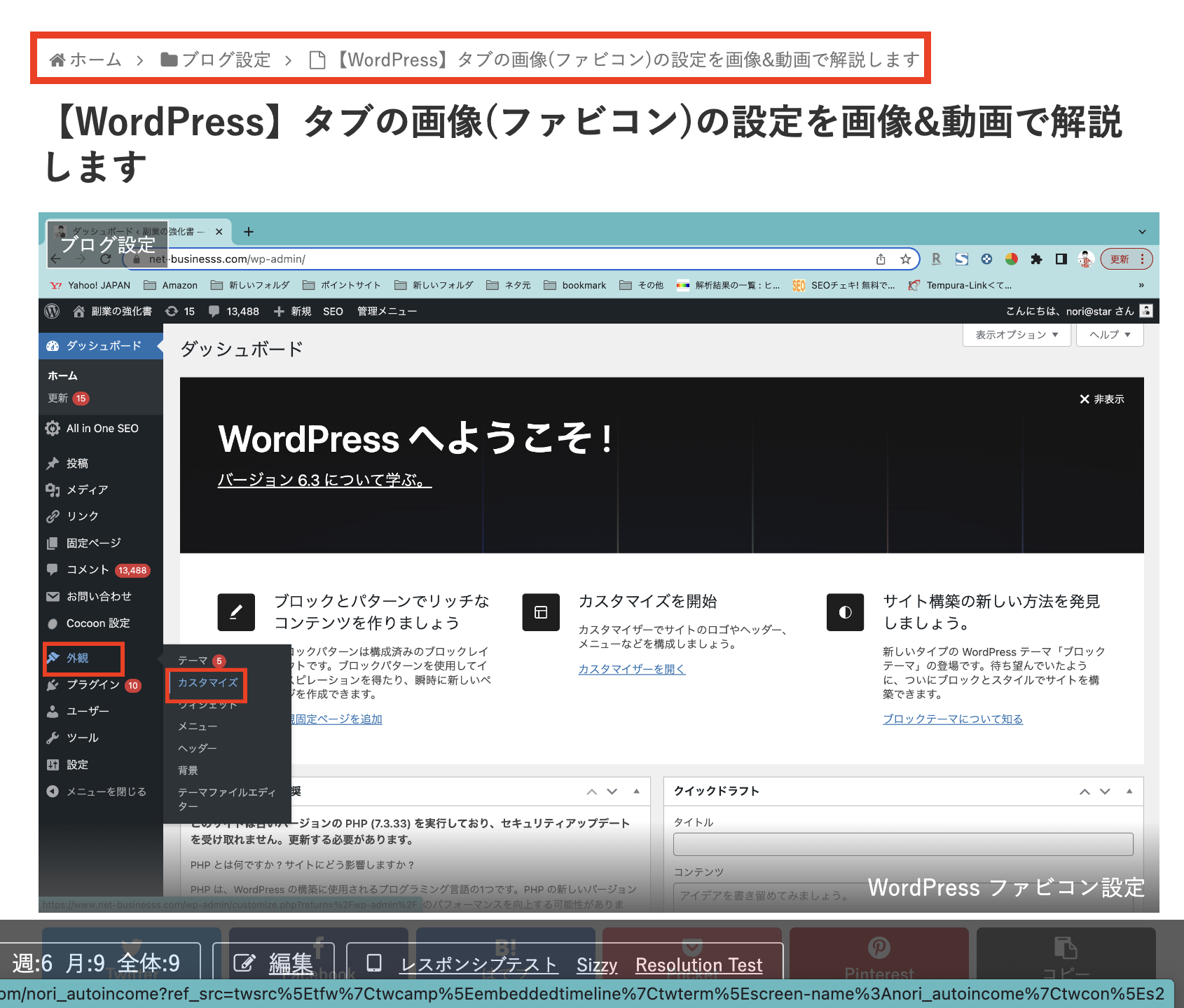Viewport: 1184px width, 1008px height.
Task: Expand 表示オプション dropdown
Action: [x=1017, y=335]
